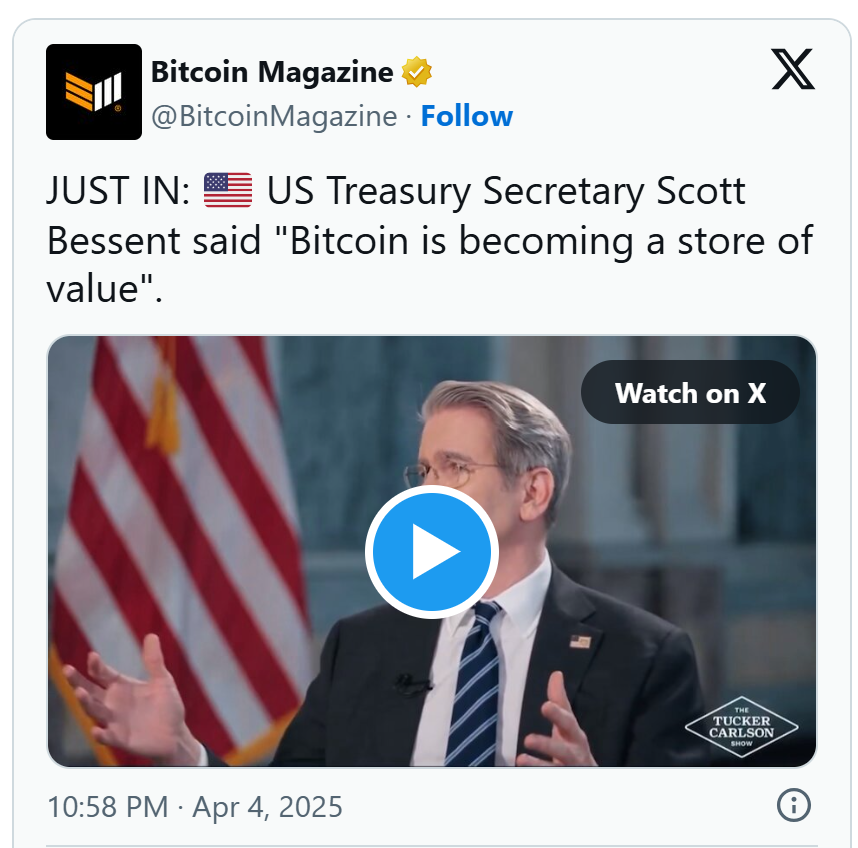Open the Bitcoin Magazine profile avatar
858x848 pixels.
click(x=94, y=92)
